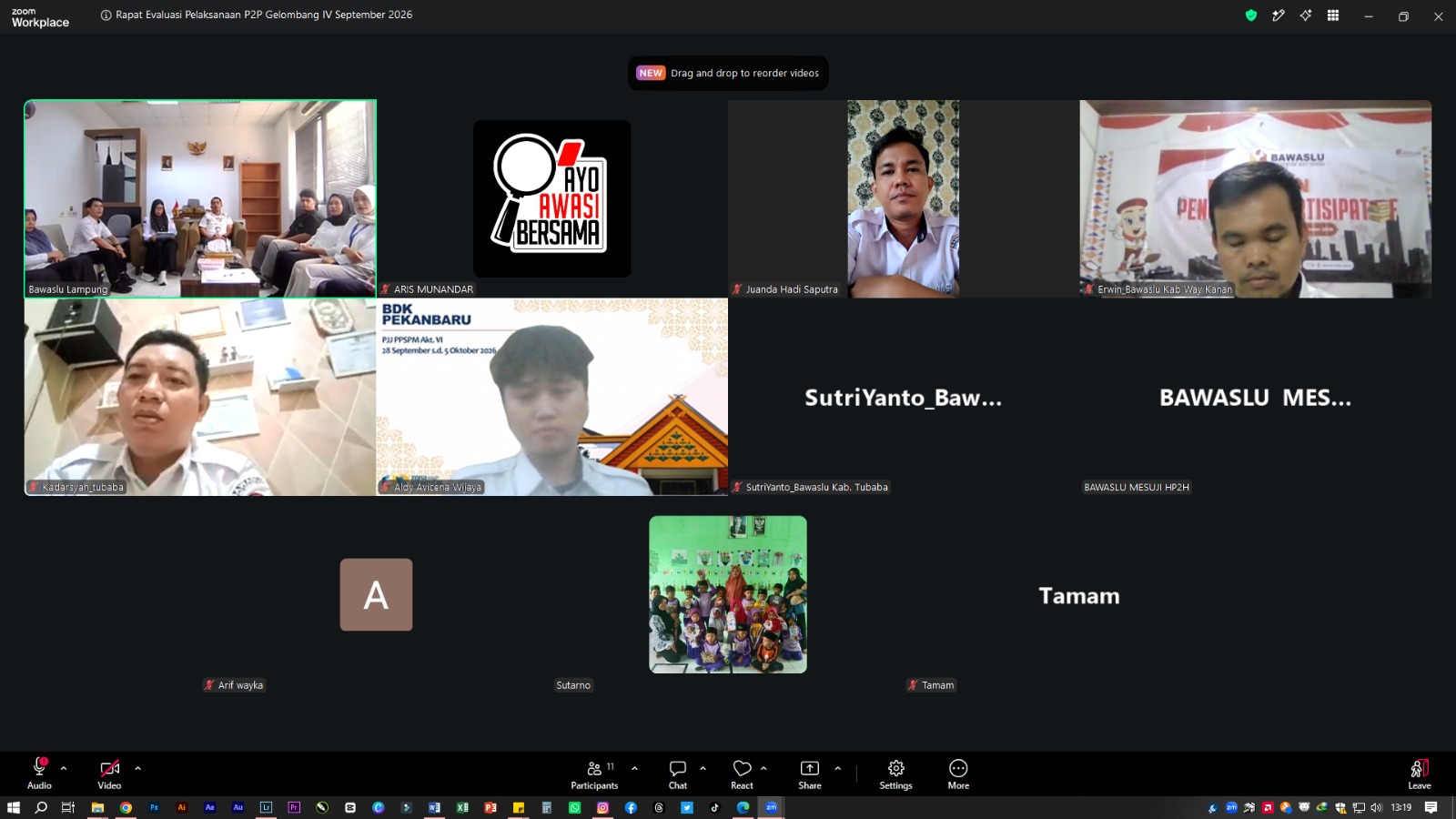Expand share options arrow

[837, 769]
